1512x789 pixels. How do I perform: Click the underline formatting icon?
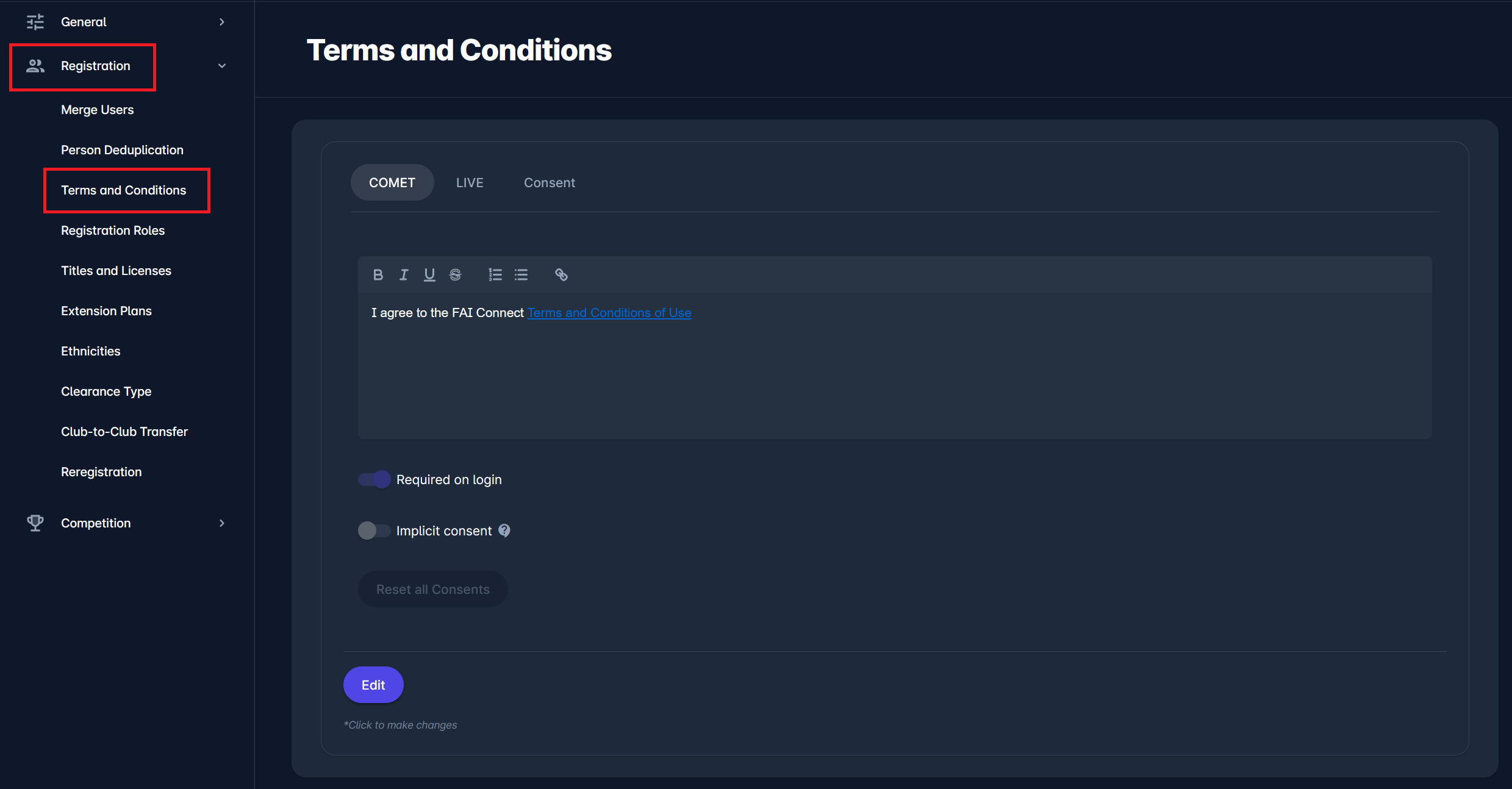pos(429,275)
